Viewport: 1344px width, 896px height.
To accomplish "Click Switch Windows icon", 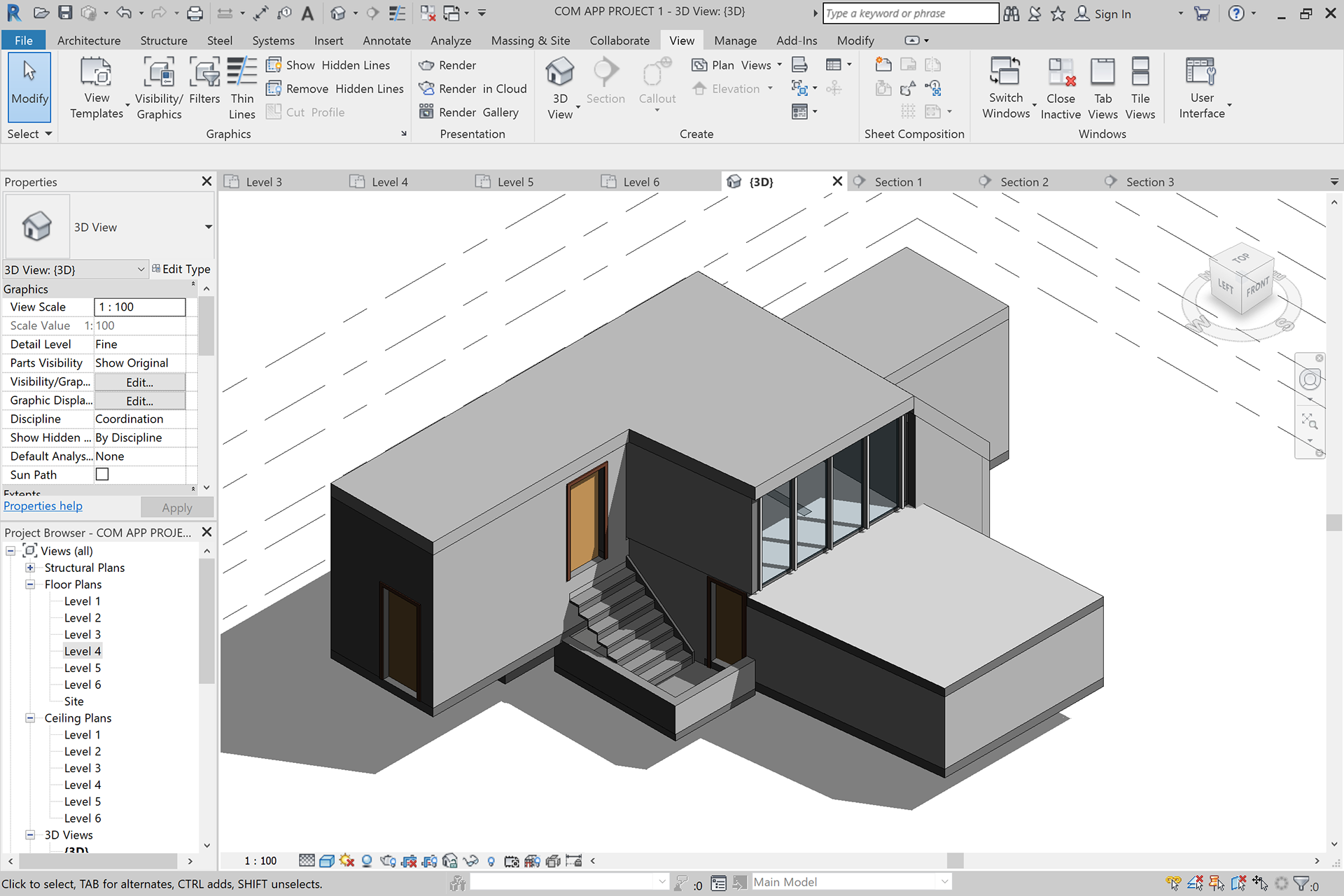I will 1005,71.
